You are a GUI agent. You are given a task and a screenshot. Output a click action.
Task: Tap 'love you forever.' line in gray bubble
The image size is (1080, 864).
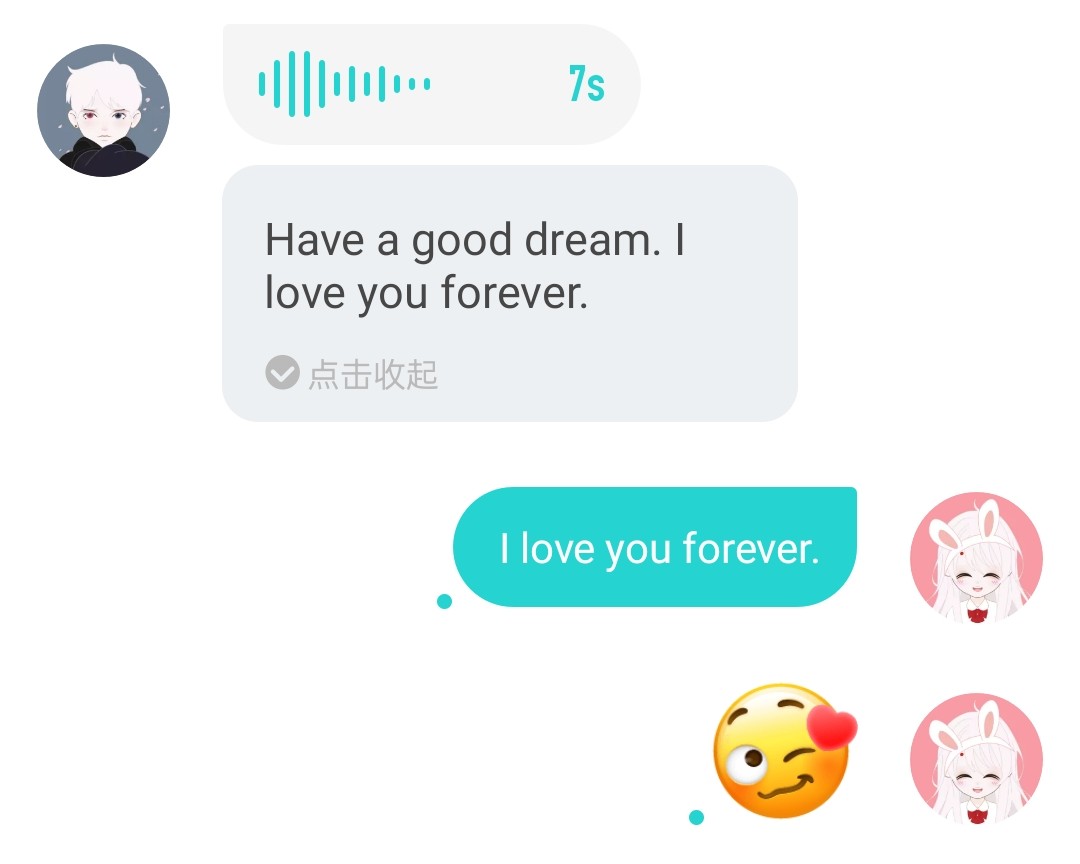click(426, 294)
